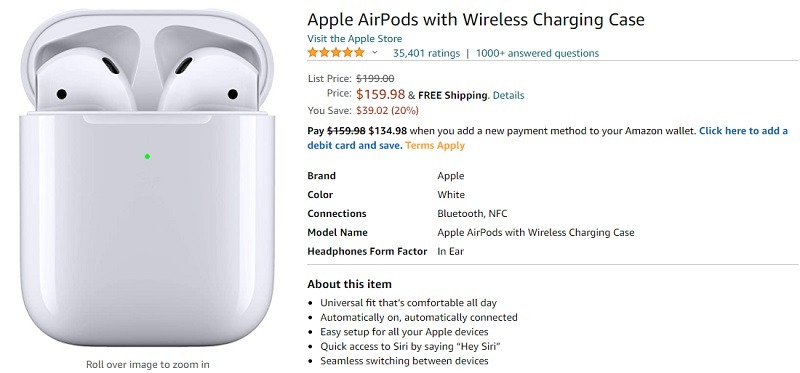
Task: Click the $134.98 discounted pay price
Action: tap(388, 131)
